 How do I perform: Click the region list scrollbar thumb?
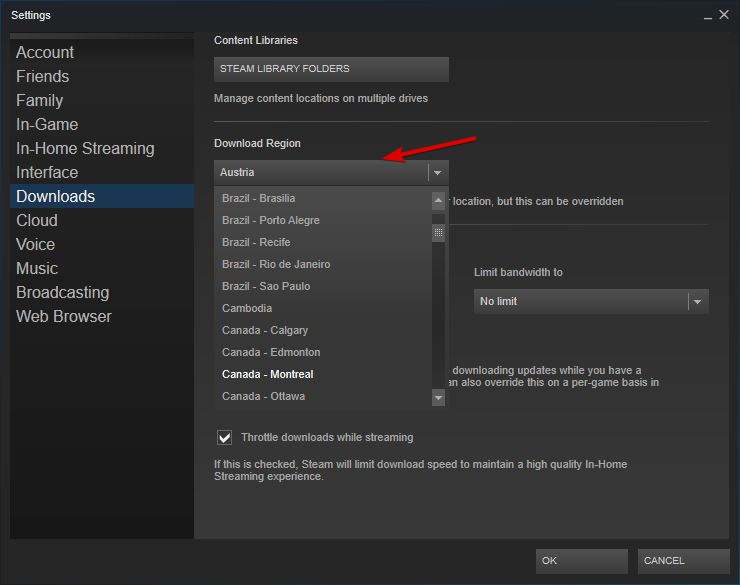(438, 233)
